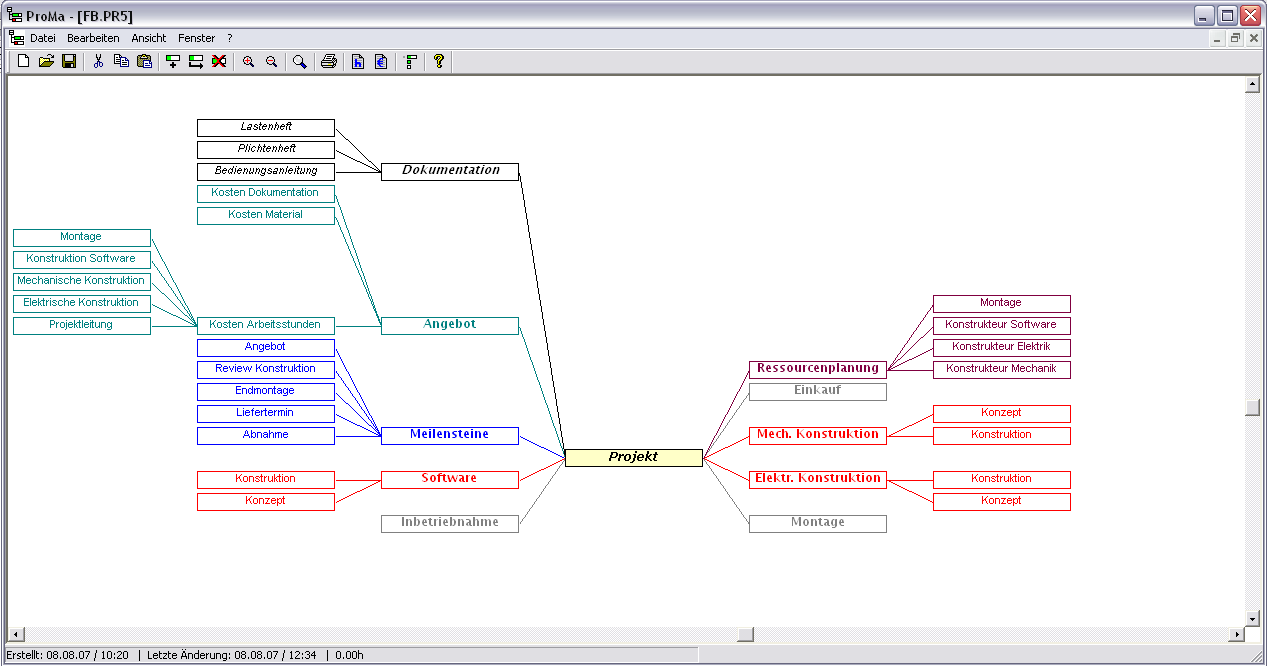1267x666 pixels.
Task: Zoom out with the minus magnifier icon
Action: coord(271,62)
